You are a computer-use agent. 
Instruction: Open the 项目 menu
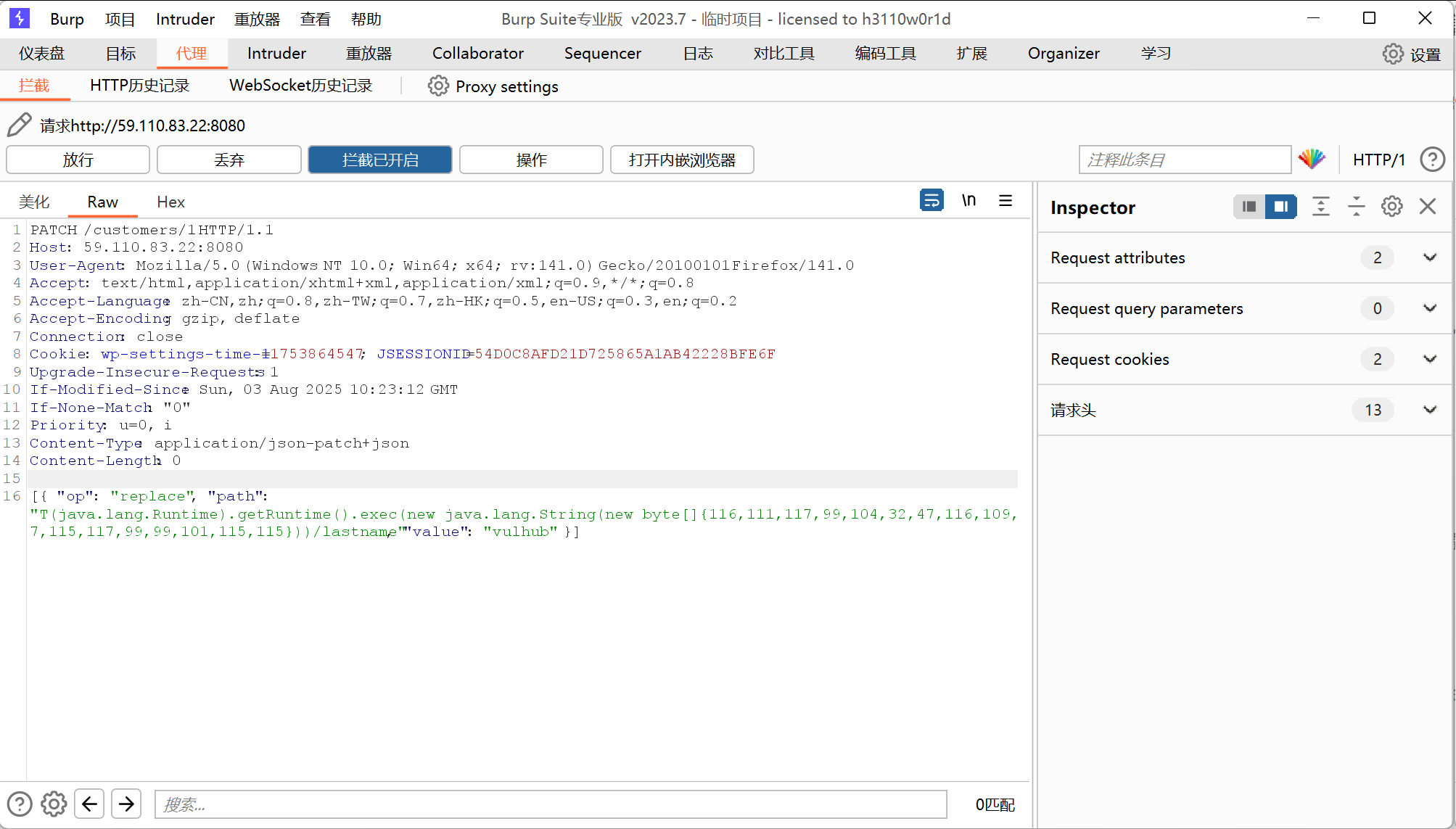(x=120, y=19)
